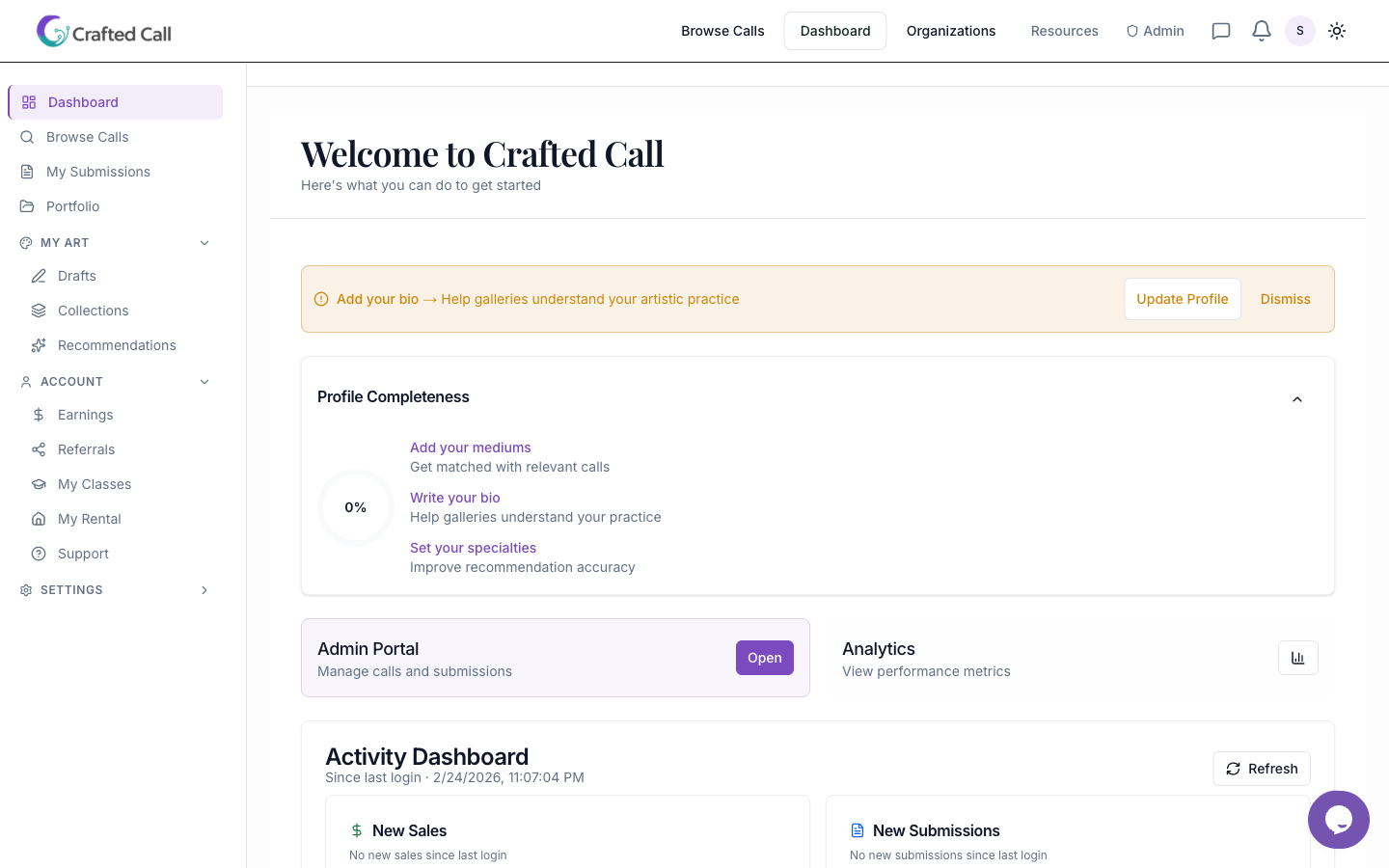The width and height of the screenshot is (1389, 868).
Task: Collapse the MY ART section
Action: (x=204, y=242)
